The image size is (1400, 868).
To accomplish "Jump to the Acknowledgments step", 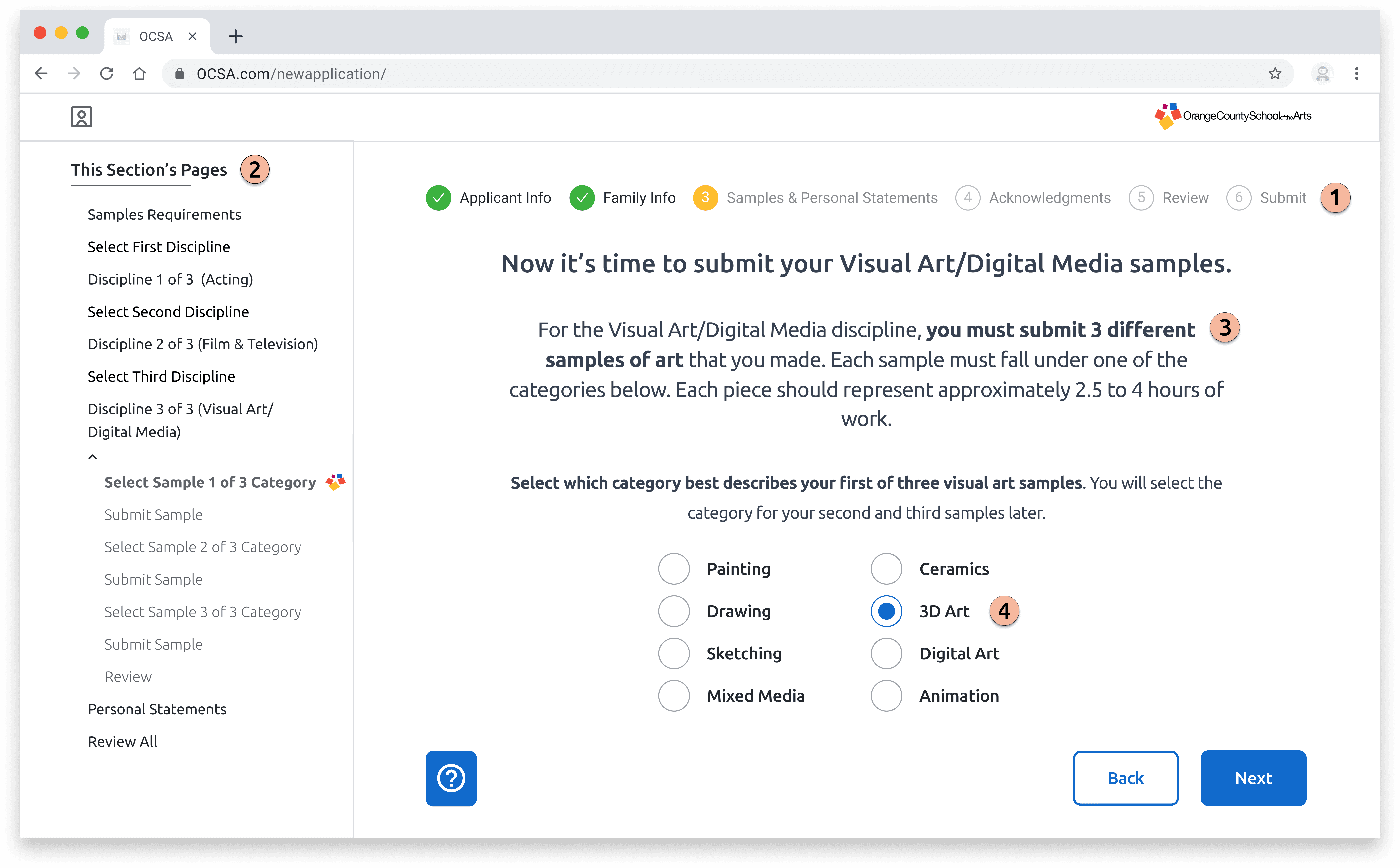I will (x=1050, y=198).
